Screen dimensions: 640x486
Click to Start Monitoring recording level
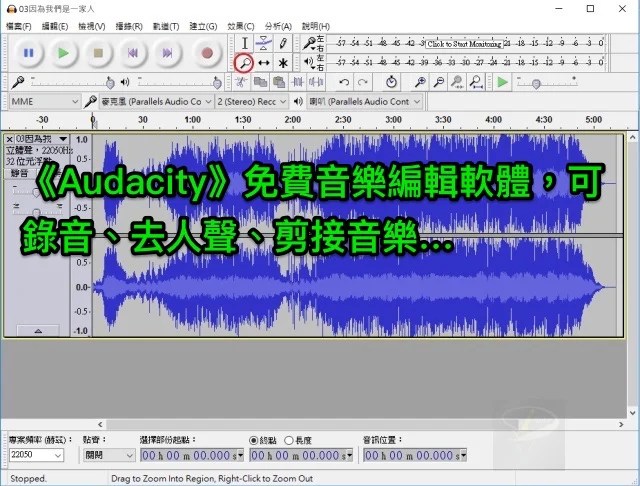464,44
